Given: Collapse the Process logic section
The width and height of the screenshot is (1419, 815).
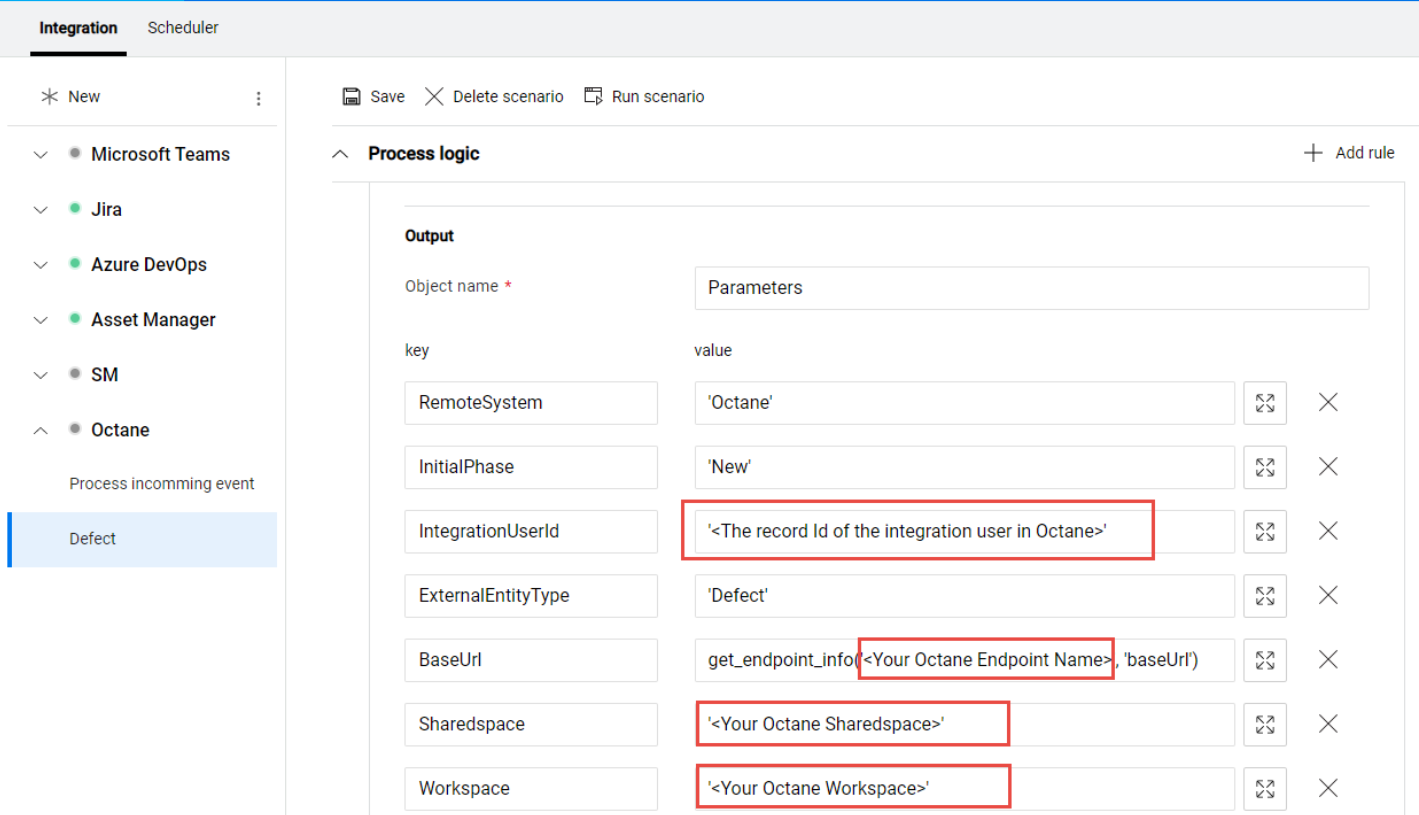Looking at the screenshot, I should 340,153.
